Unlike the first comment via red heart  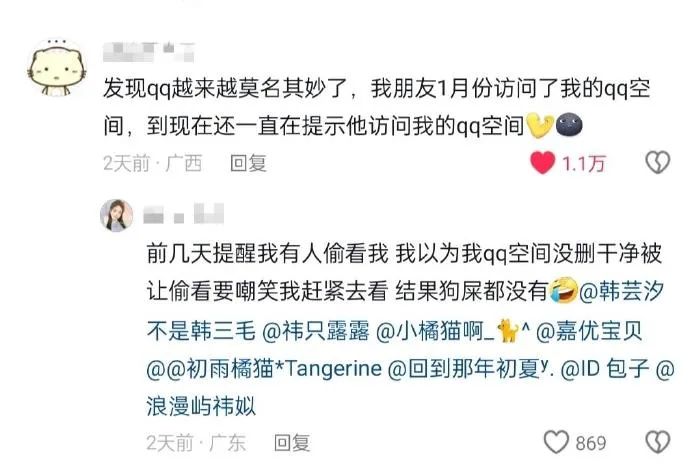point(543,162)
